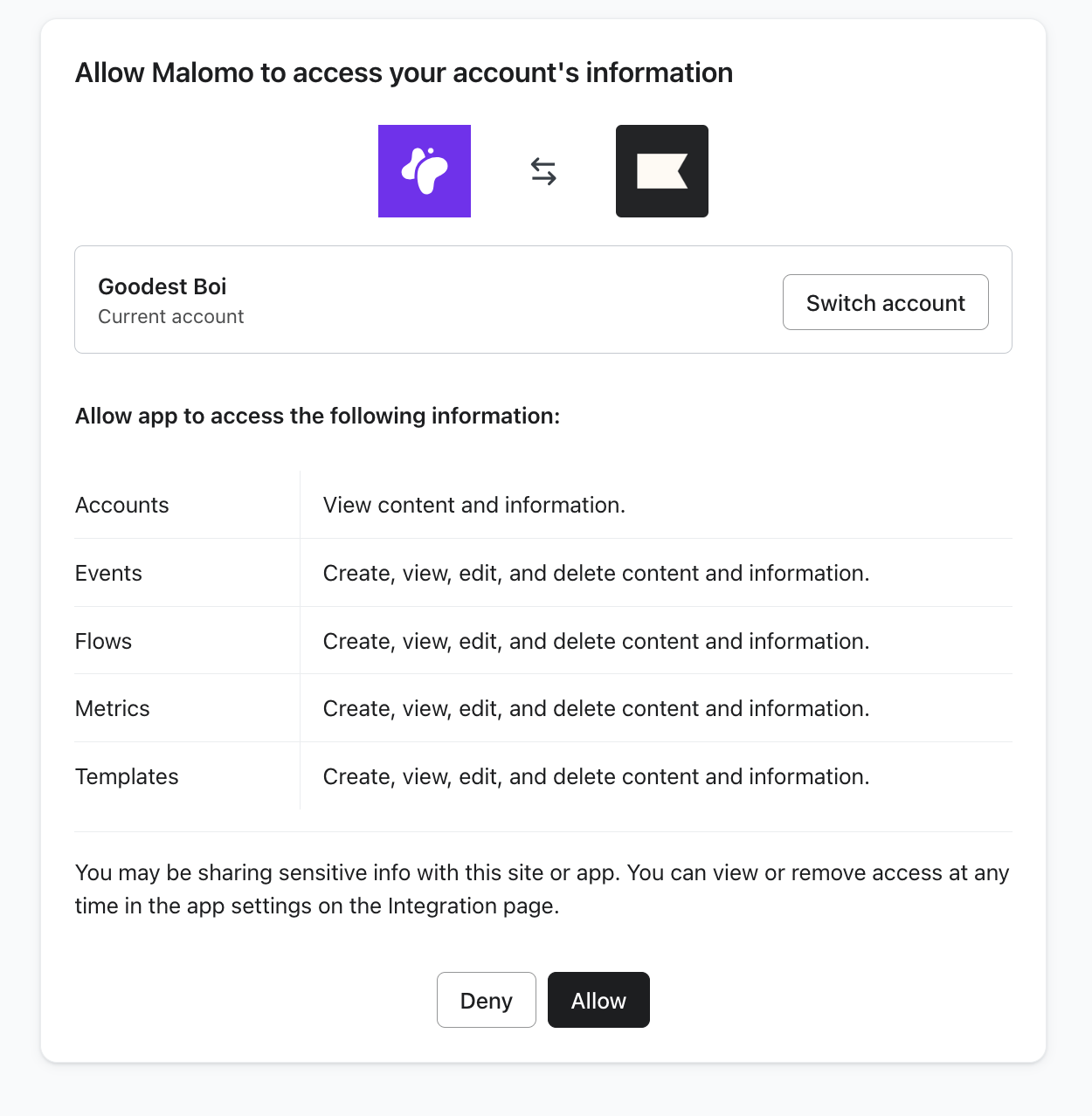Click the connection arrows between the two logos
This screenshot has width=1092, height=1116.
click(x=543, y=171)
